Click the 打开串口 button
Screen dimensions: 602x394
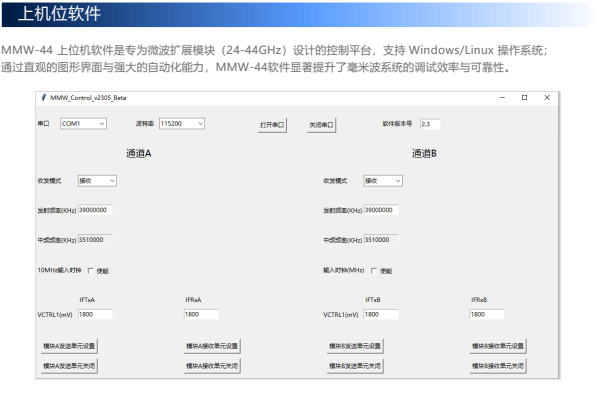pos(272,125)
